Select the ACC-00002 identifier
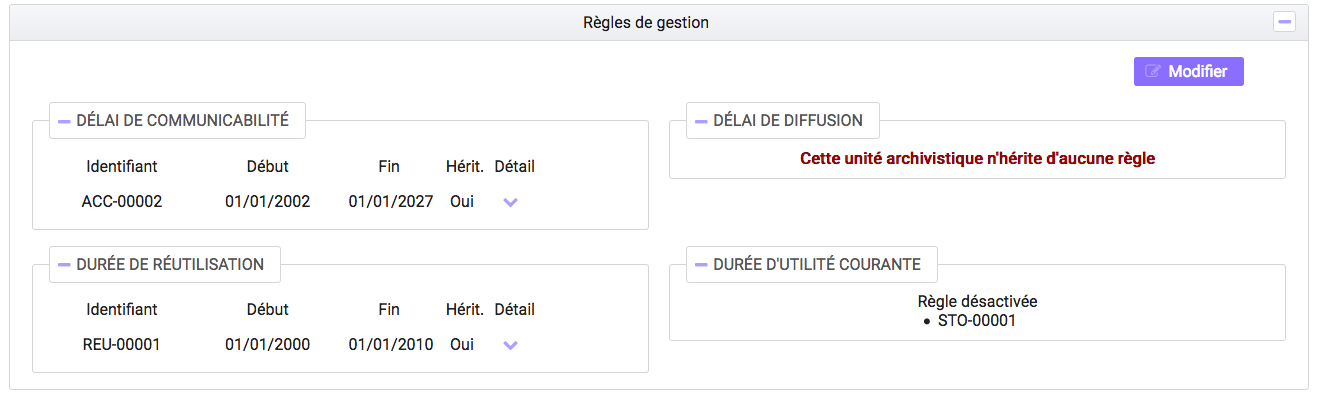The height and width of the screenshot is (394, 1318). click(x=122, y=202)
